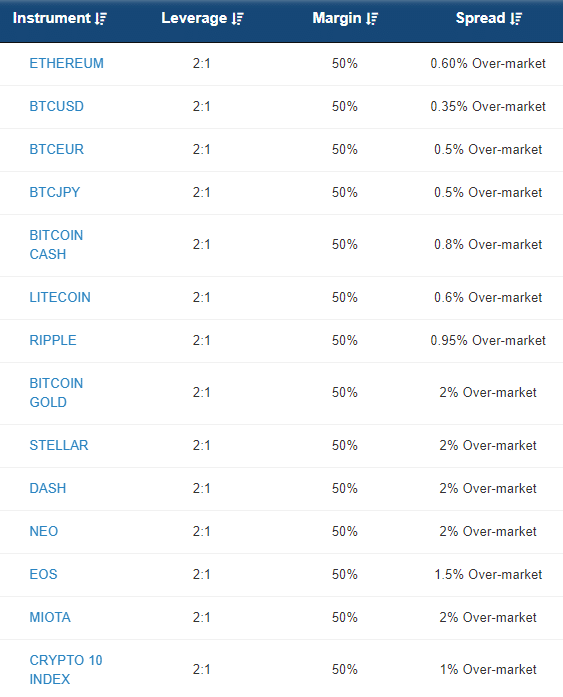Select the EOS instrument link
The image size is (563, 697).
[x=43, y=574]
